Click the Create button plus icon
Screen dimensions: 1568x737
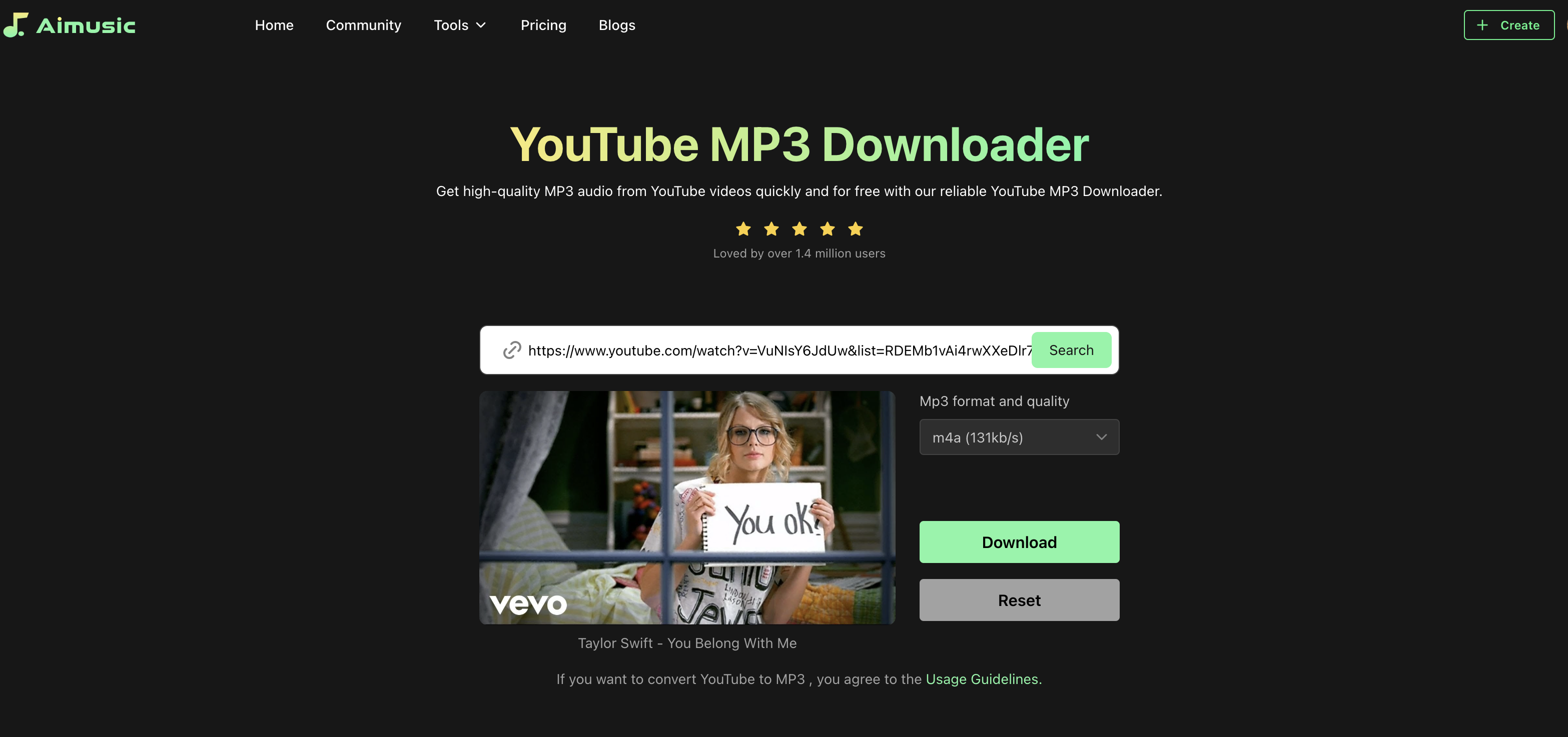[x=1484, y=24]
